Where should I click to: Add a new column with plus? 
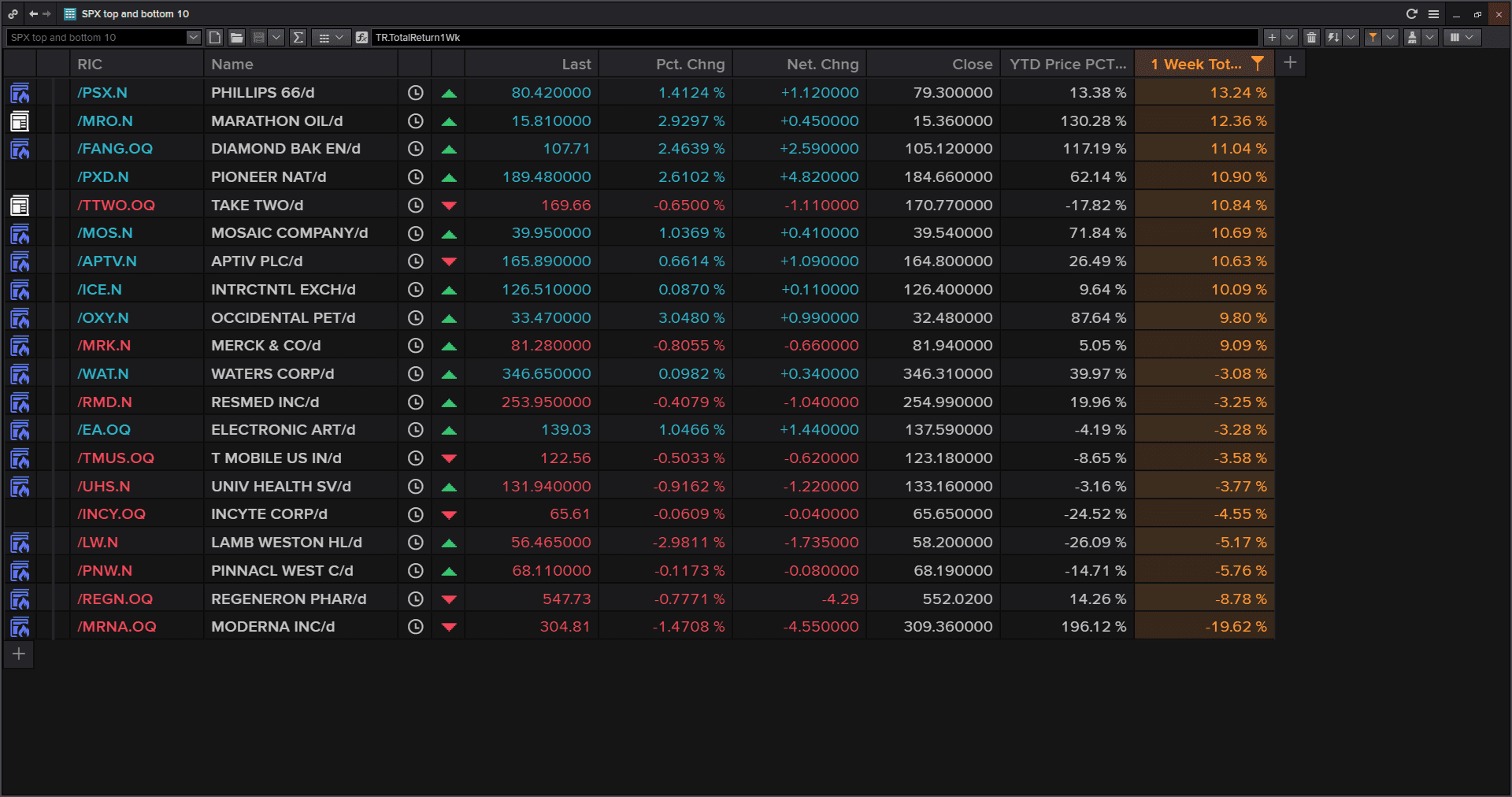tap(1290, 63)
